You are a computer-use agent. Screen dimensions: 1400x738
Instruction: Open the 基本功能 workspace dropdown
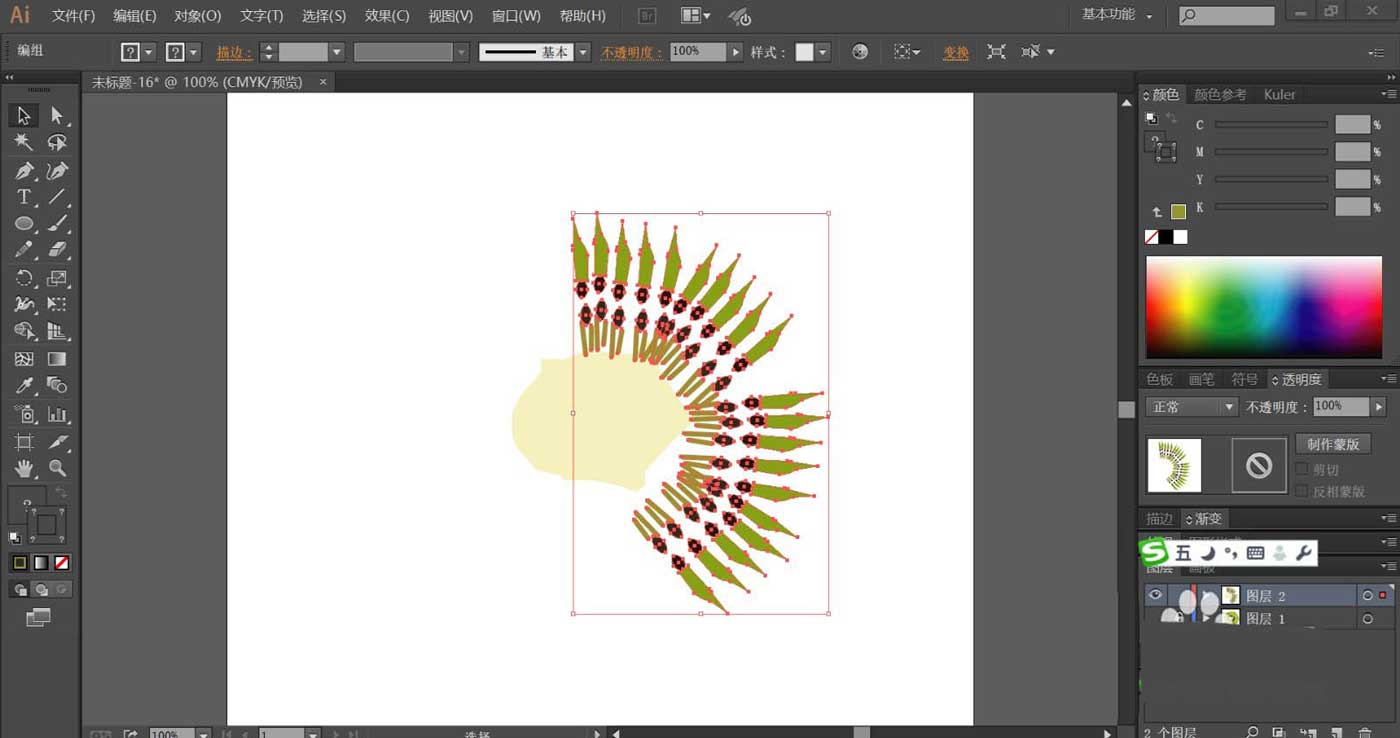coord(1116,15)
